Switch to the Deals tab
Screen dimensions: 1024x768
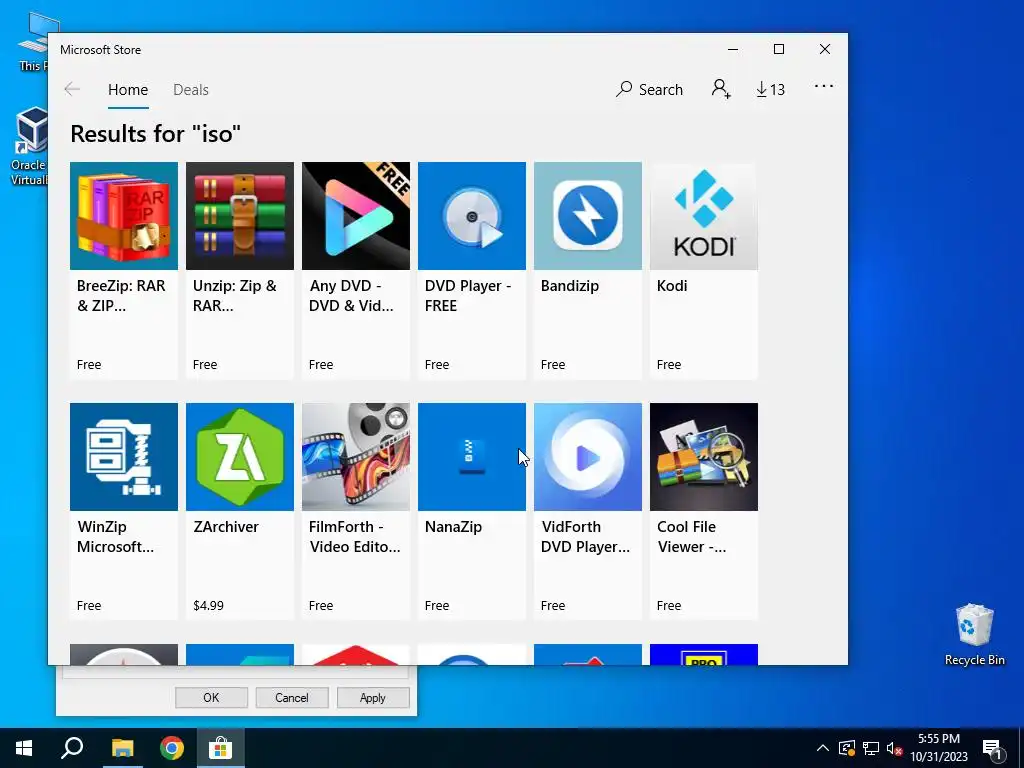coord(191,89)
